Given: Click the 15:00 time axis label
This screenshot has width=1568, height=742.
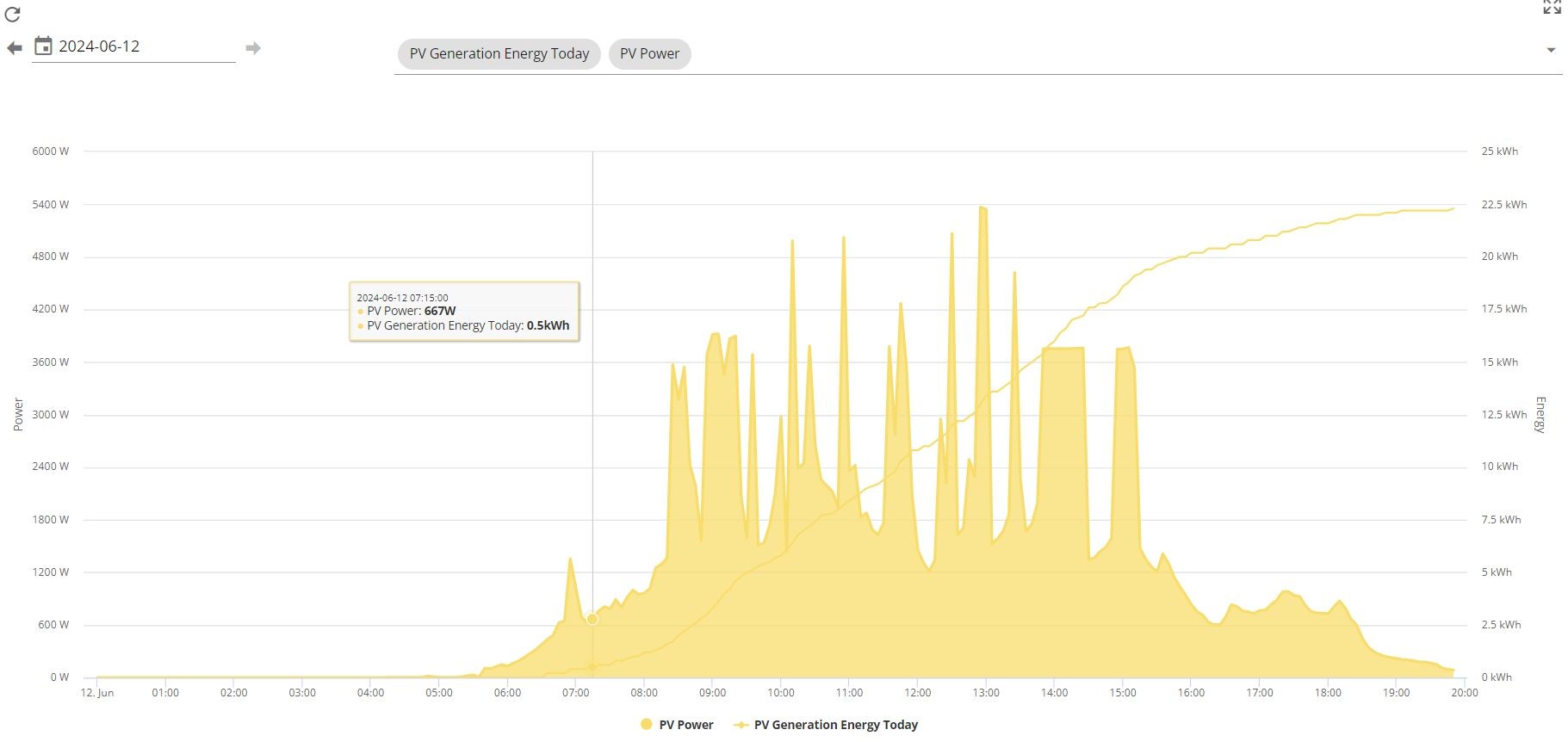Looking at the screenshot, I should [x=1123, y=693].
